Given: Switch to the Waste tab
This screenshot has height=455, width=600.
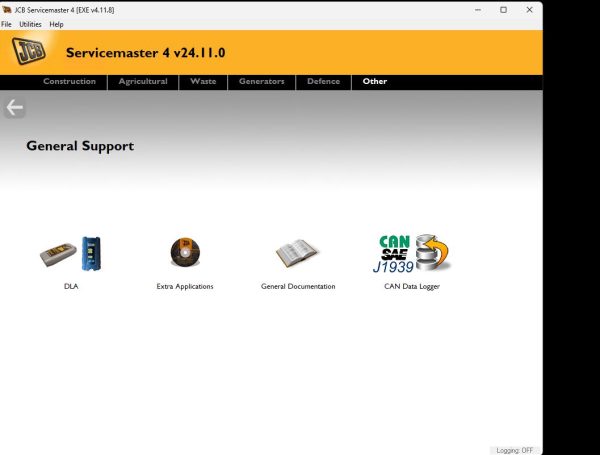Looking at the screenshot, I should click(203, 81).
